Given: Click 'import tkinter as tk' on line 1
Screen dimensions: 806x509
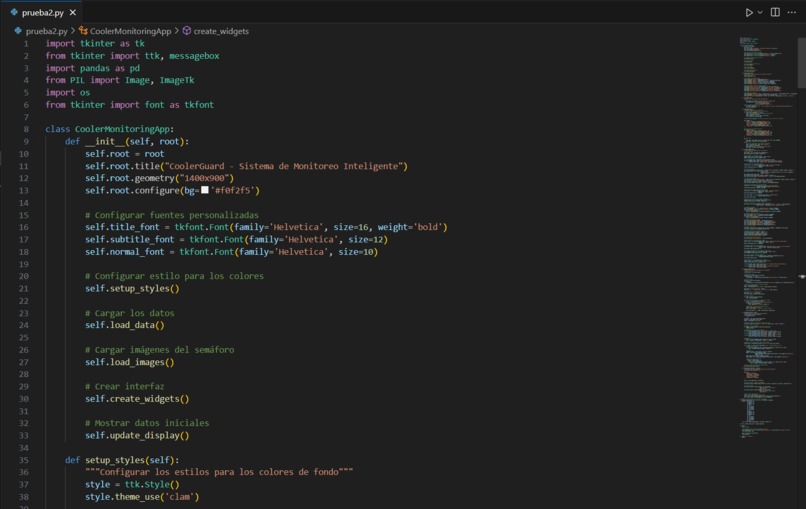Looking at the screenshot, I should pos(95,44).
